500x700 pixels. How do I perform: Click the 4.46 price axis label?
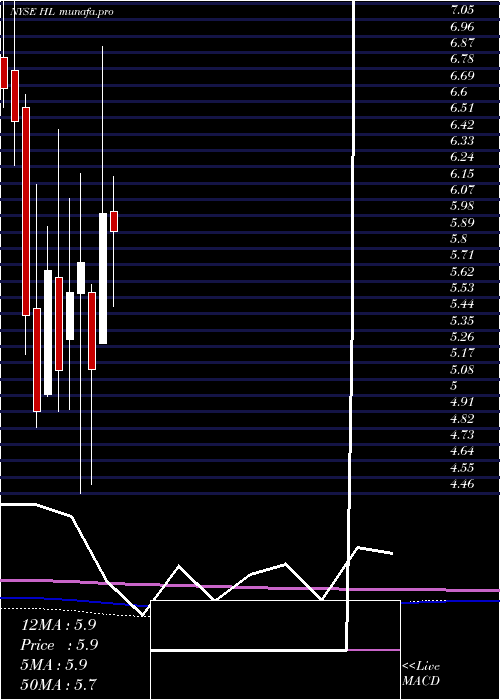click(x=462, y=484)
